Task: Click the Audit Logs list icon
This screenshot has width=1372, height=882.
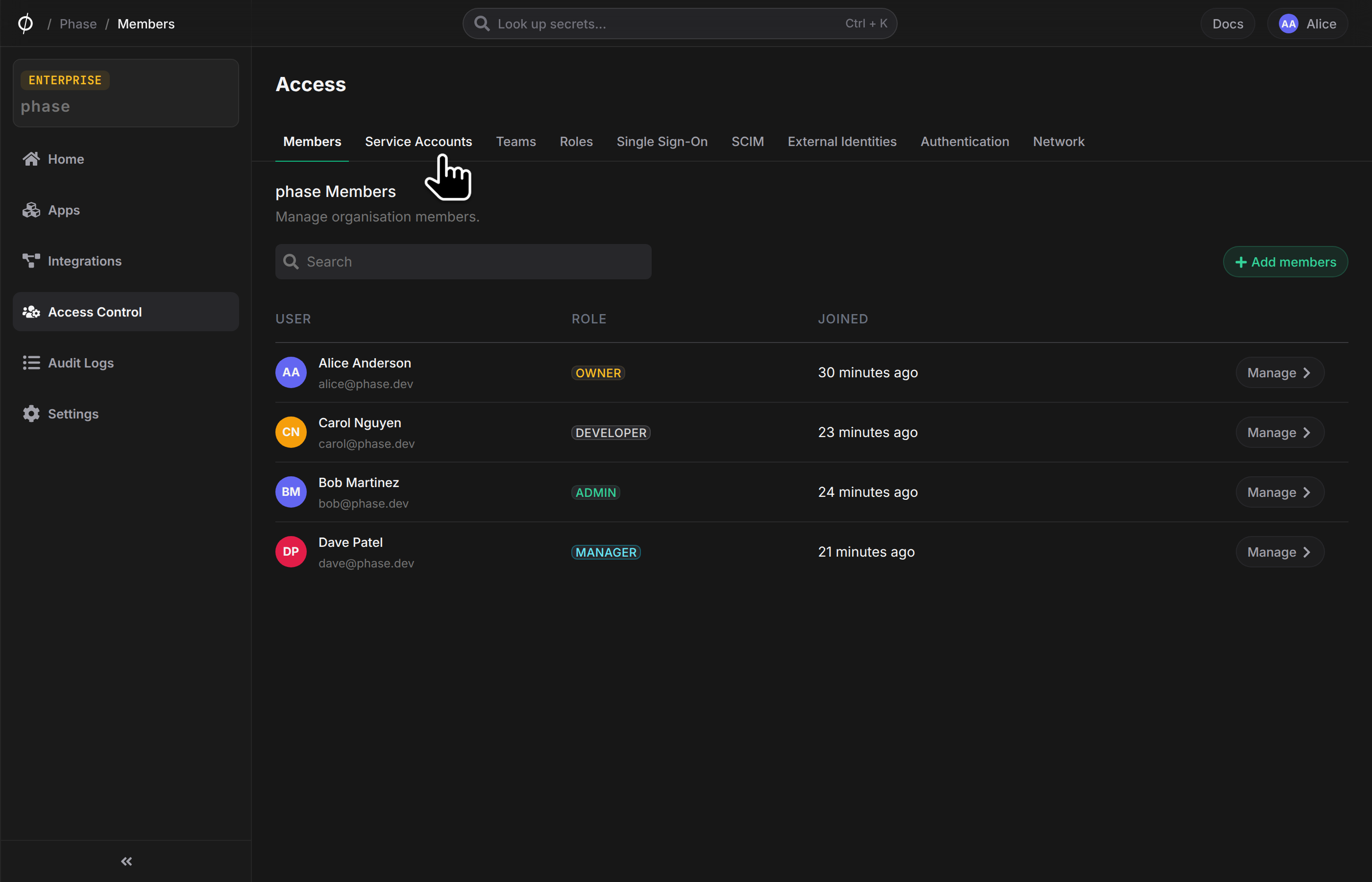Action: tap(31, 363)
